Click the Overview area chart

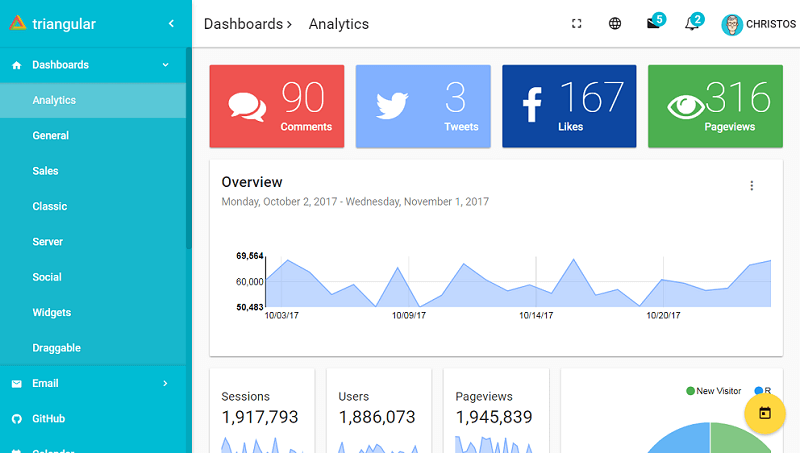[518, 282]
